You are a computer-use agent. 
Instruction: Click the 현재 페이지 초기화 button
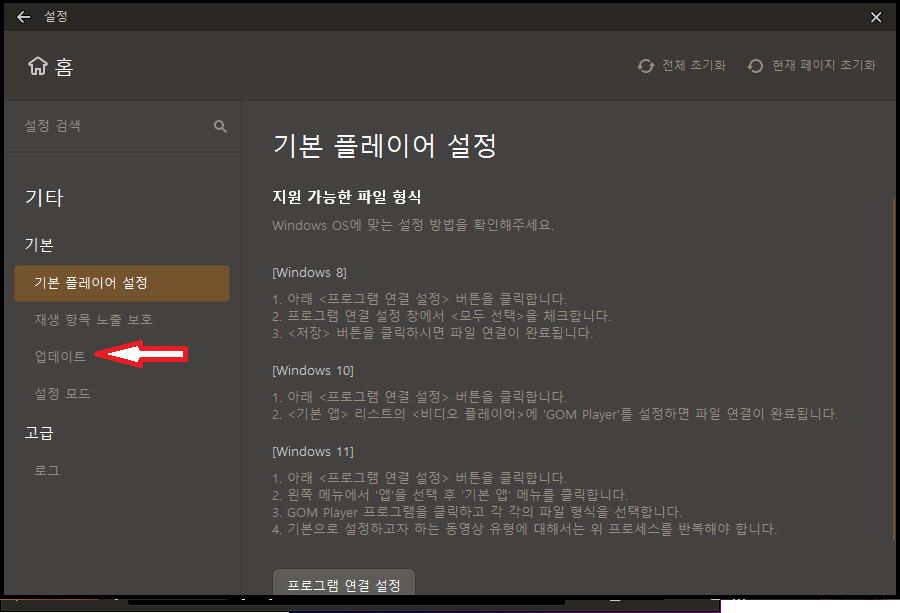pos(811,65)
